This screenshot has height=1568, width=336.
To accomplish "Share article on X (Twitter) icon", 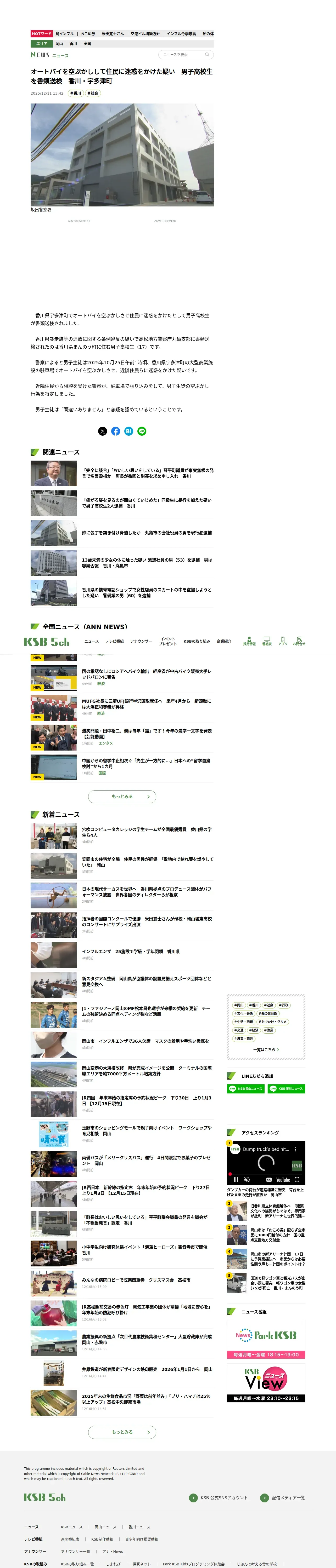I will tap(102, 431).
